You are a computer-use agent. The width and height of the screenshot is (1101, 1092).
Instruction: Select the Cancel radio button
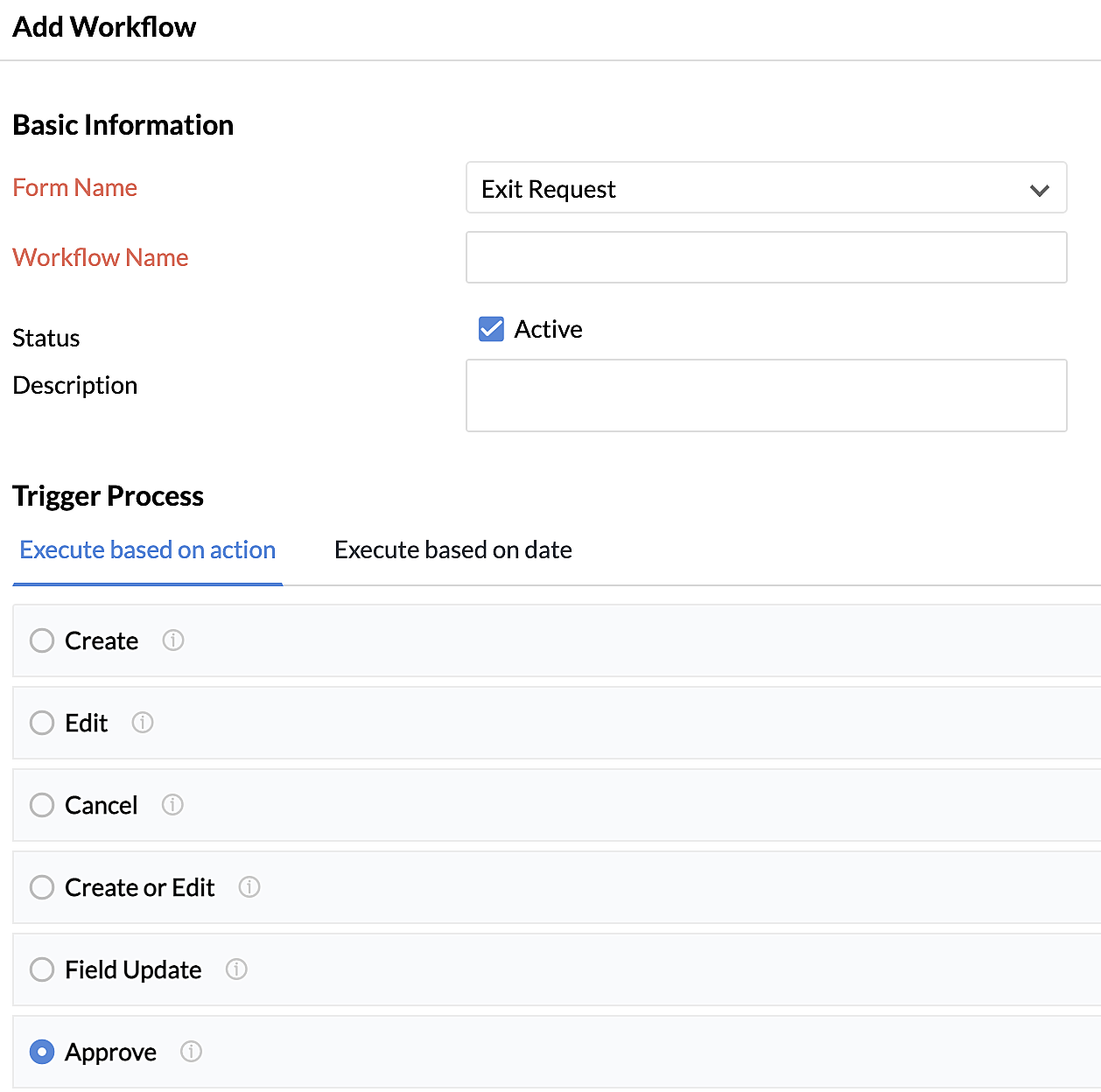point(42,805)
